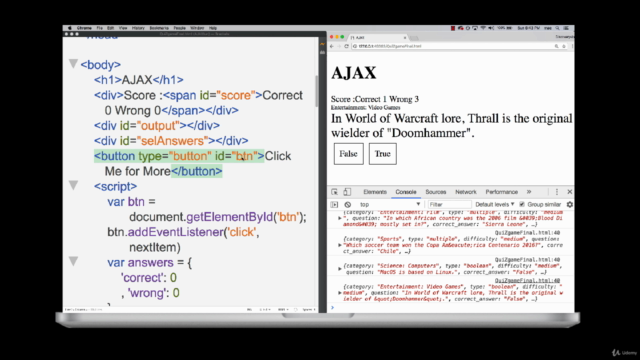Collapse the body tag in the editor

[73, 64]
